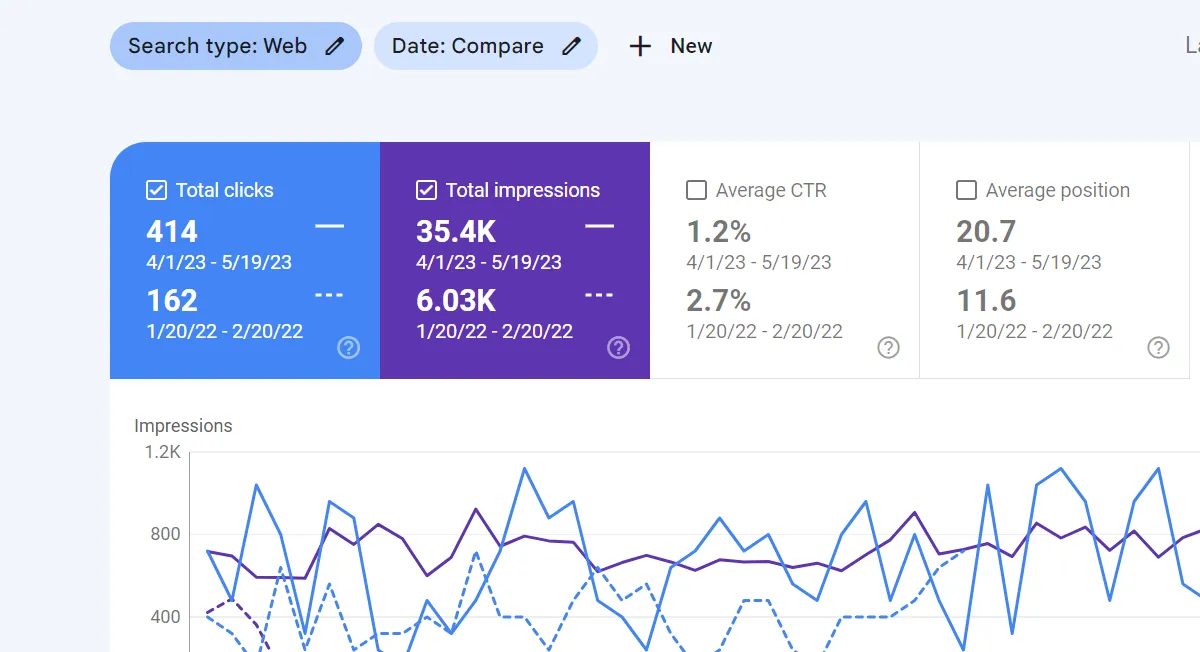This screenshot has width=1200, height=652.
Task: Enable the Average CTR checkbox
Action: (x=696, y=190)
